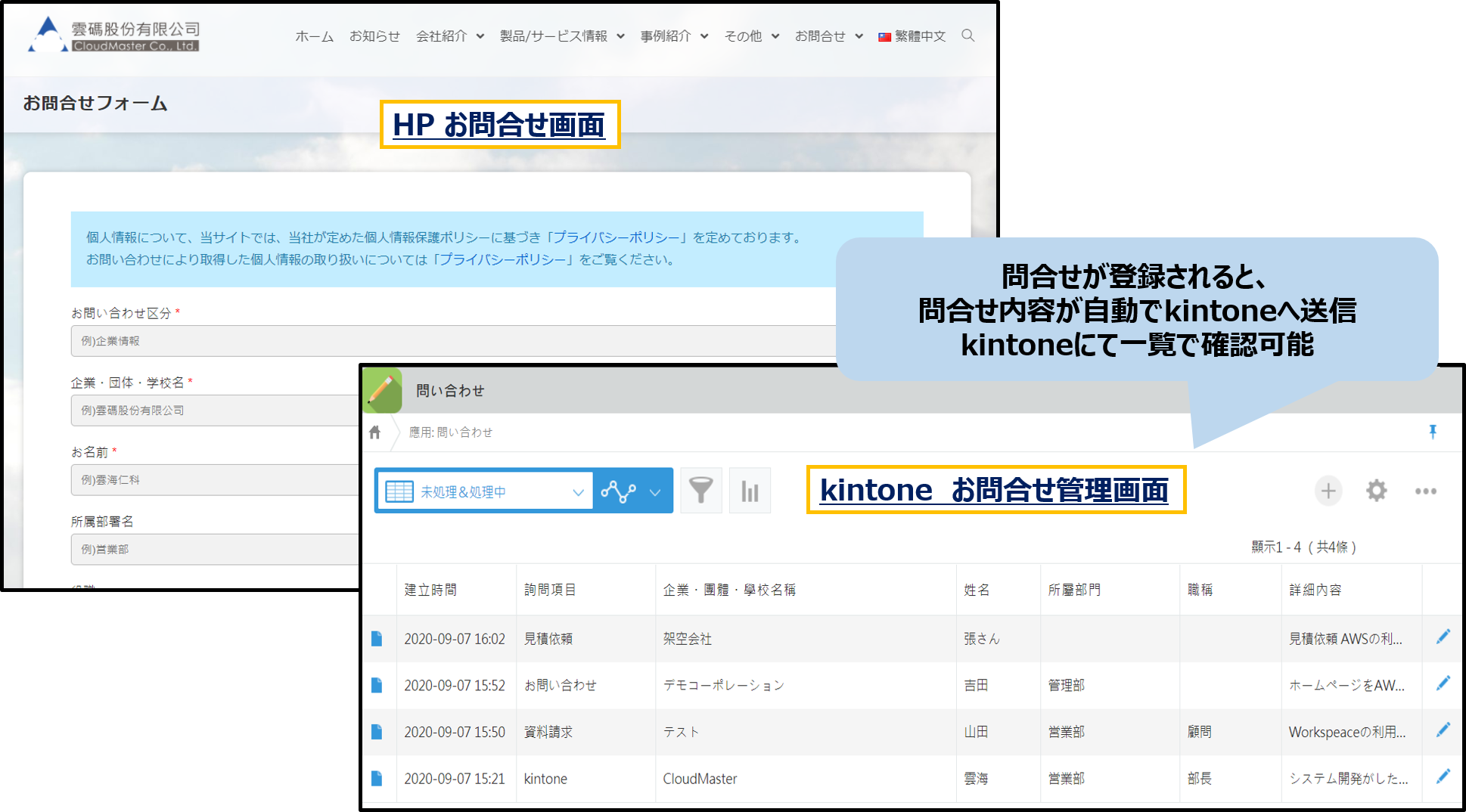Image resolution: width=1466 pixels, height=812 pixels.
Task: Open the chart view via bar graph icon
Action: [749, 490]
